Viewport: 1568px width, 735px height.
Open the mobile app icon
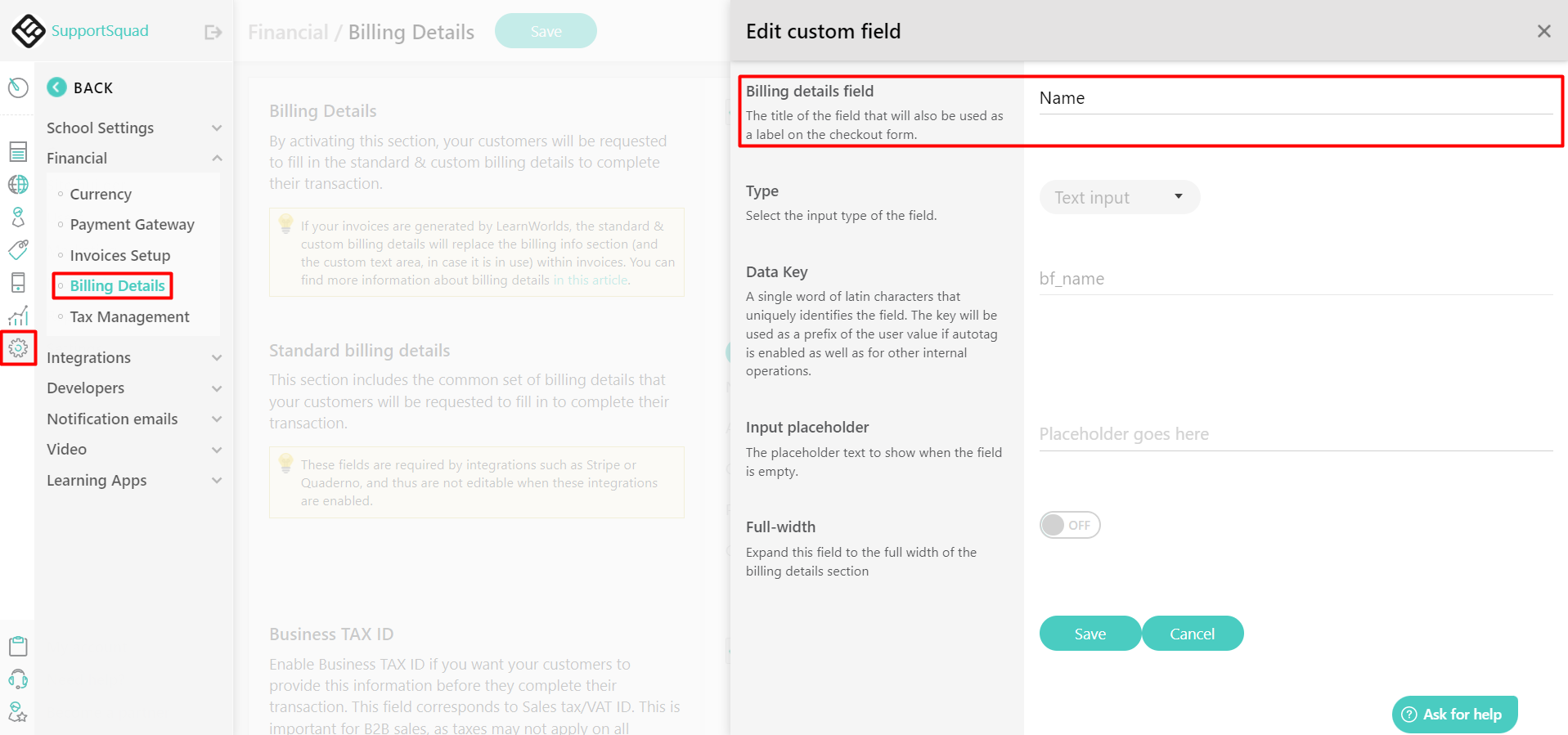click(x=18, y=282)
